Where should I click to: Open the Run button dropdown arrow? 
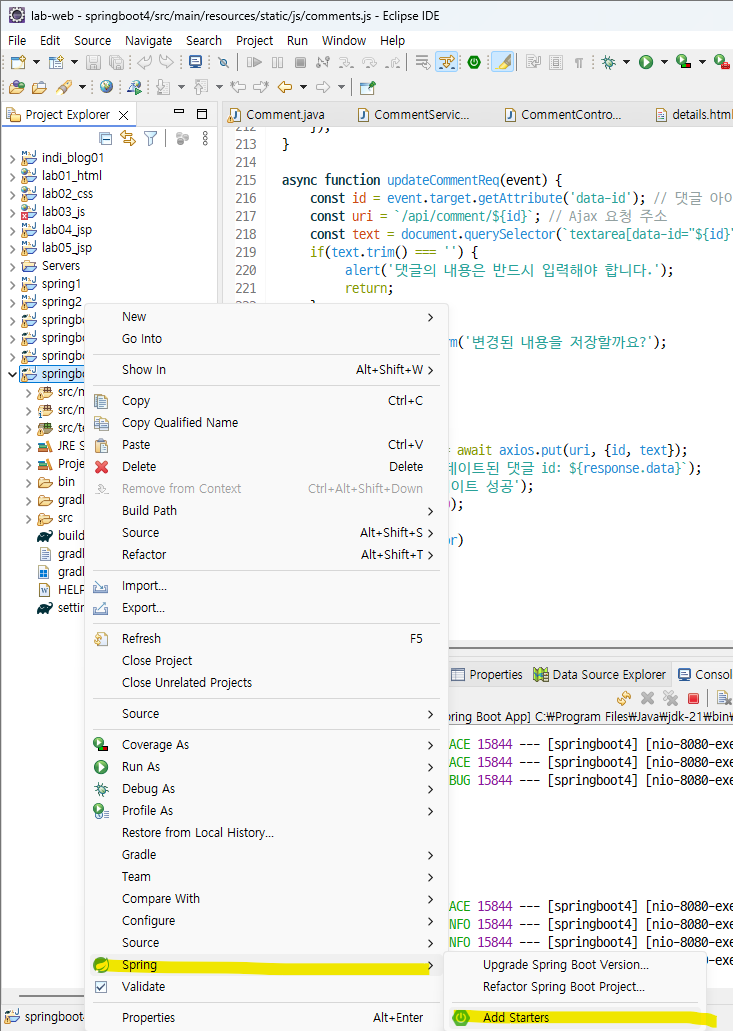[x=664, y=62]
